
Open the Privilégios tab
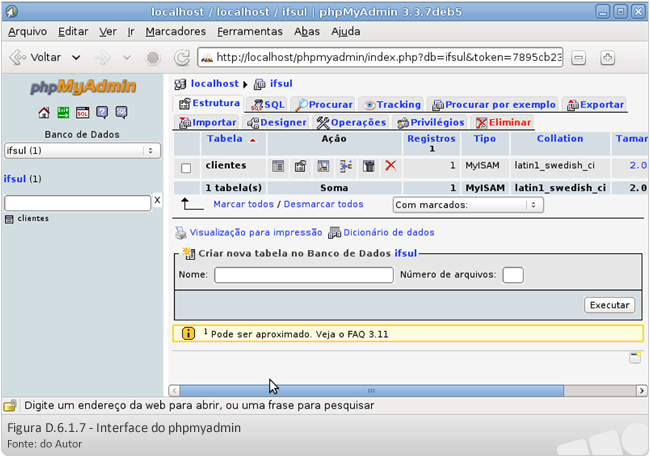coord(430,123)
